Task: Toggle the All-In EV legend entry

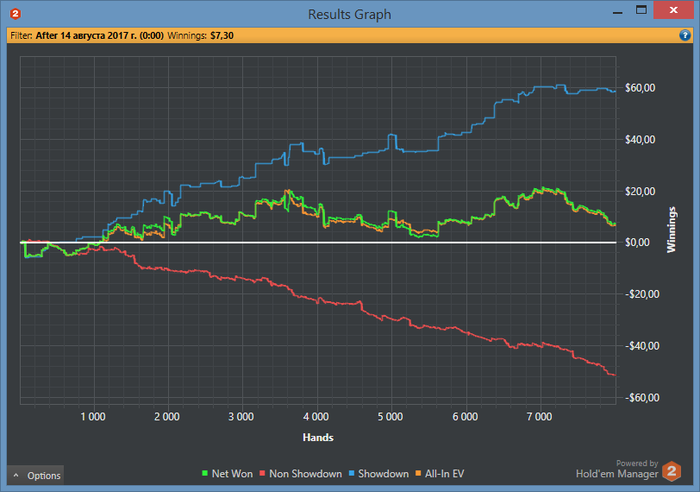Action: tap(440, 474)
